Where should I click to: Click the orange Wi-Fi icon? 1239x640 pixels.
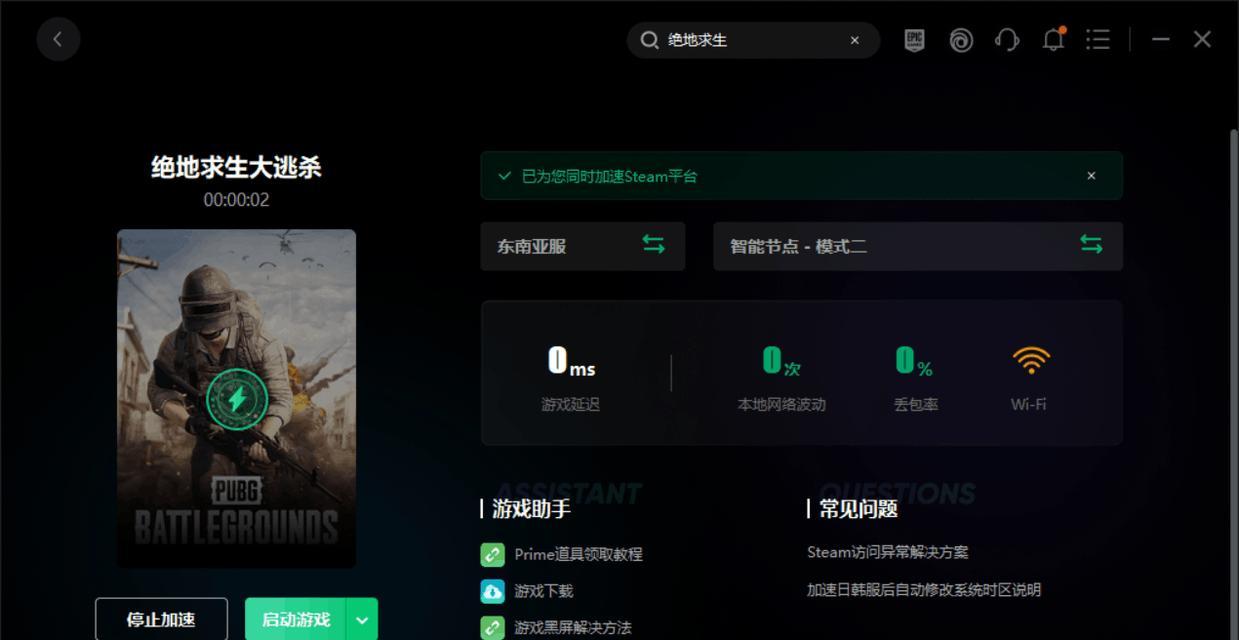(x=1031, y=360)
